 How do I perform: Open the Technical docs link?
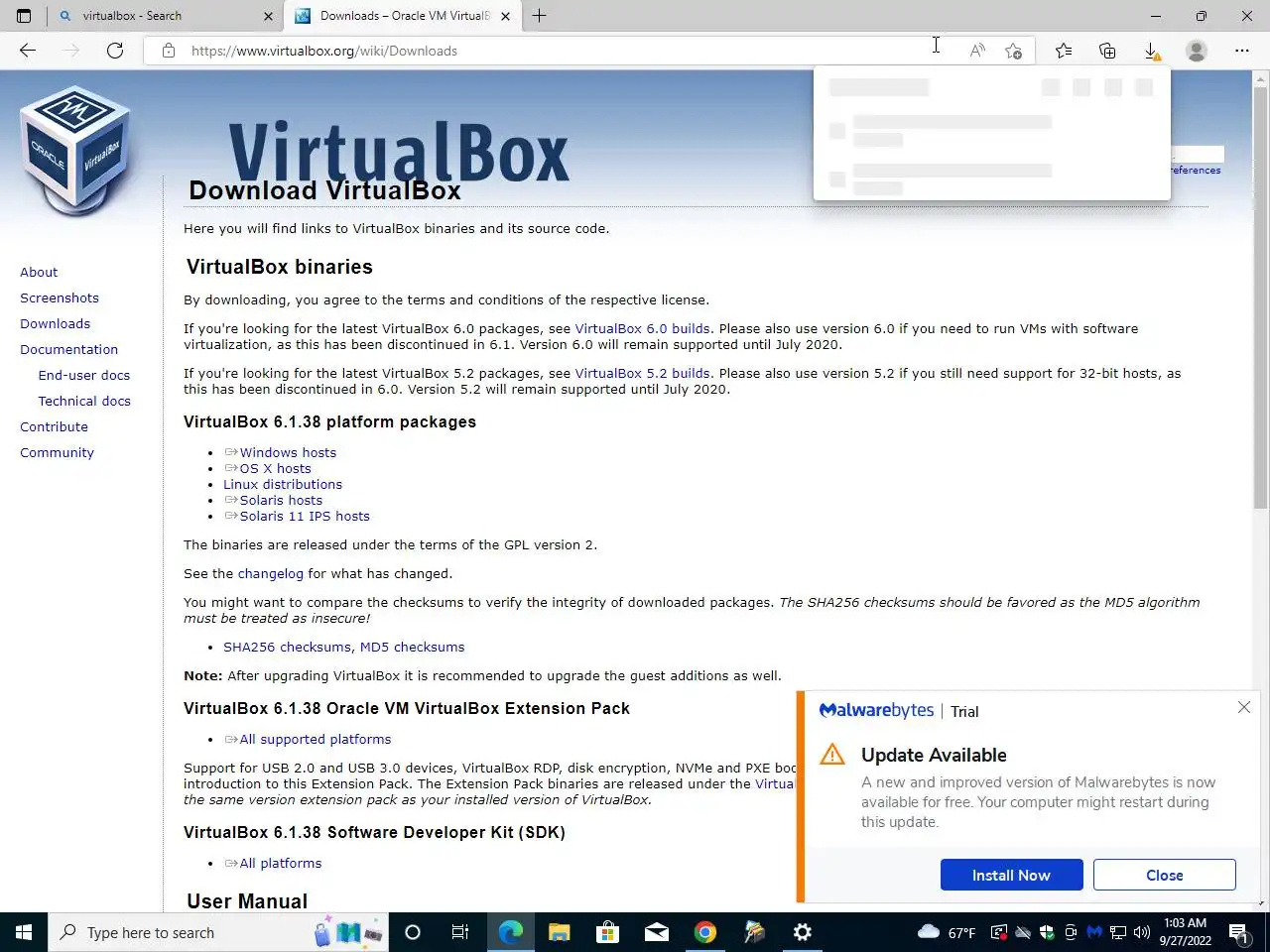[x=84, y=401]
